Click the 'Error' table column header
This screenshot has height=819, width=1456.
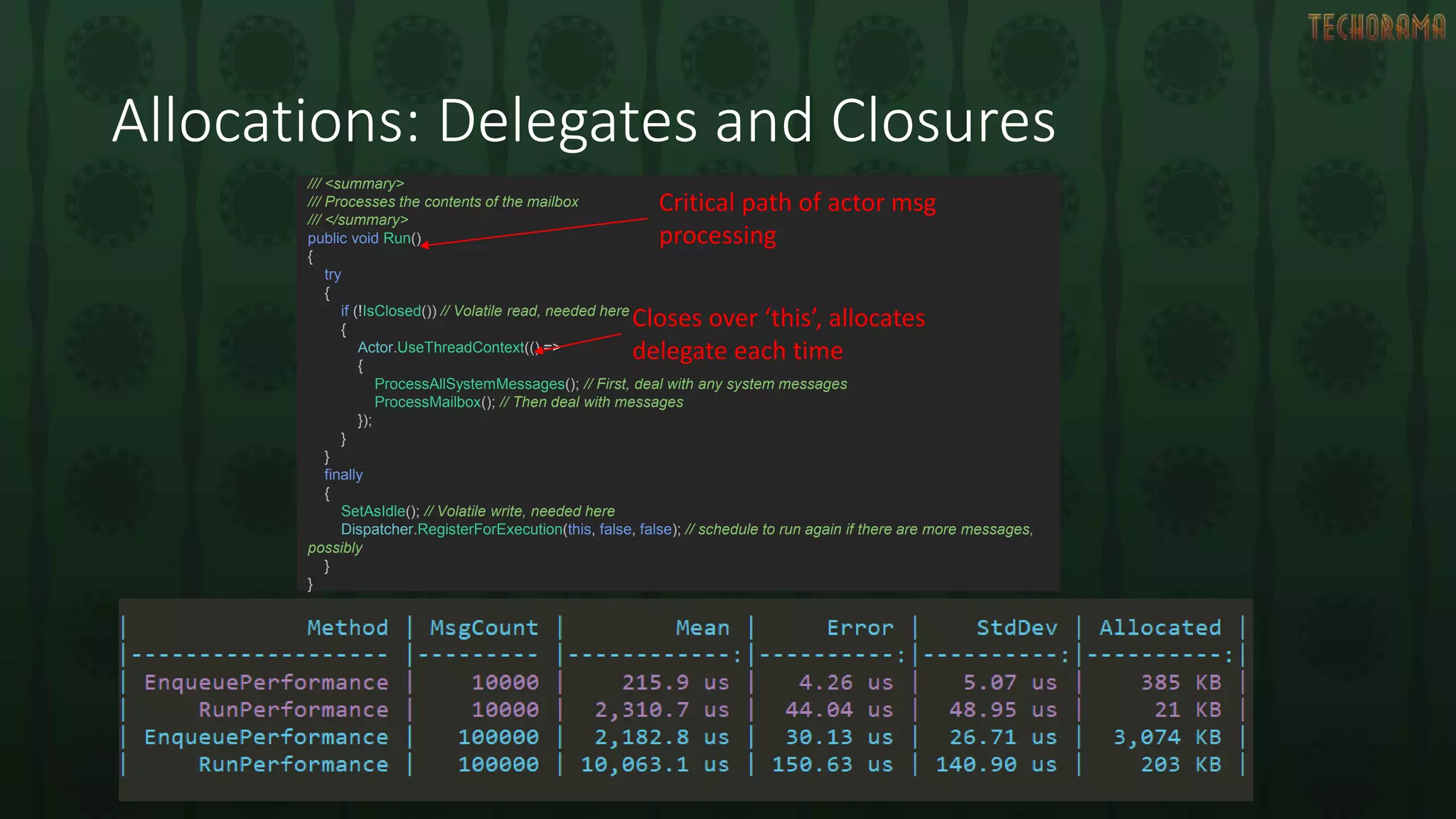tap(860, 628)
